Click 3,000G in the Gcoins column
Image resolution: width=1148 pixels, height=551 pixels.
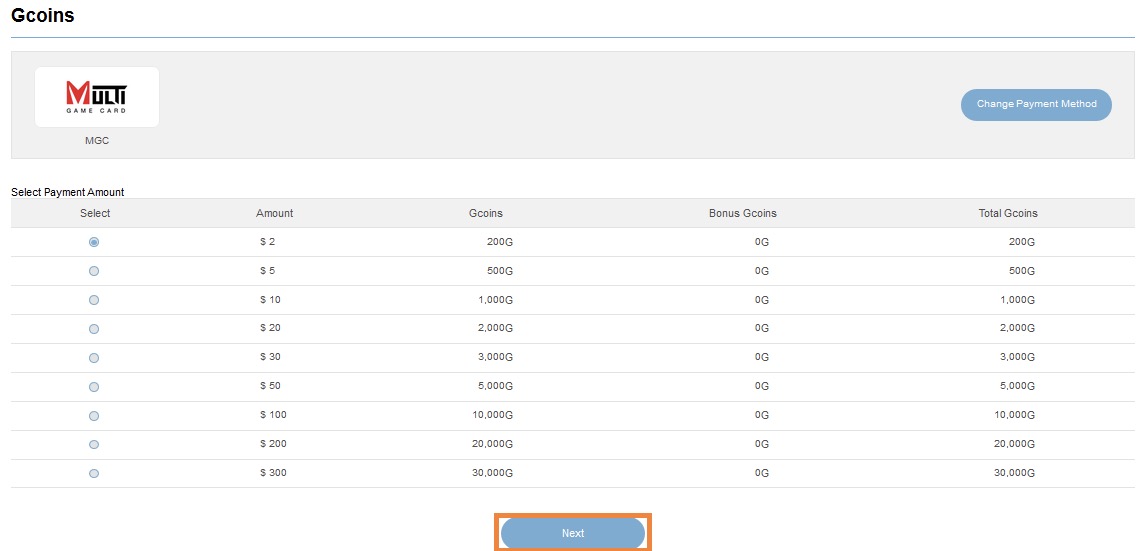tap(496, 357)
